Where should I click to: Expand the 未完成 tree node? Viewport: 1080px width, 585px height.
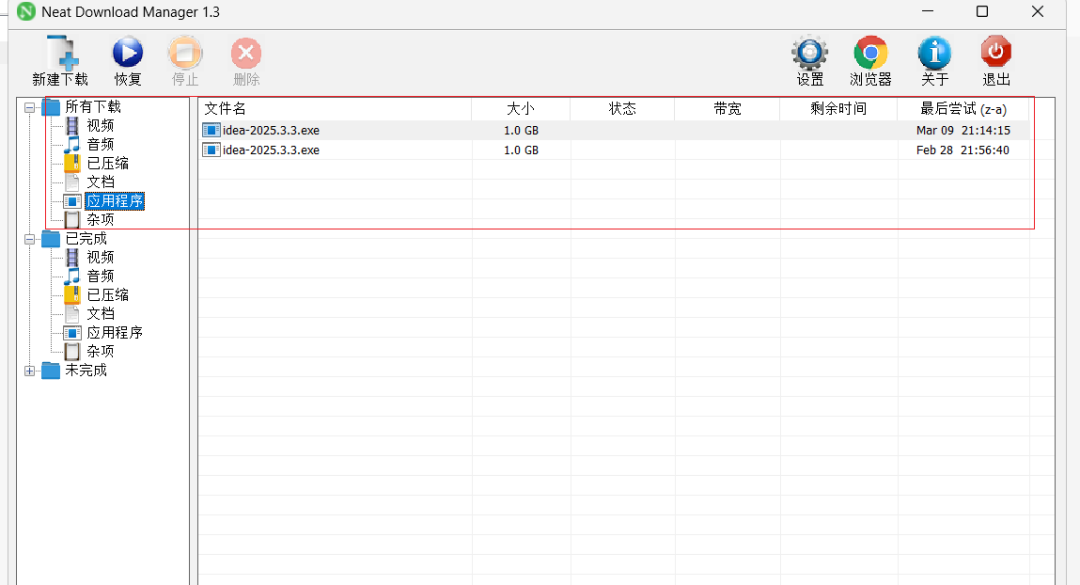tap(30, 371)
